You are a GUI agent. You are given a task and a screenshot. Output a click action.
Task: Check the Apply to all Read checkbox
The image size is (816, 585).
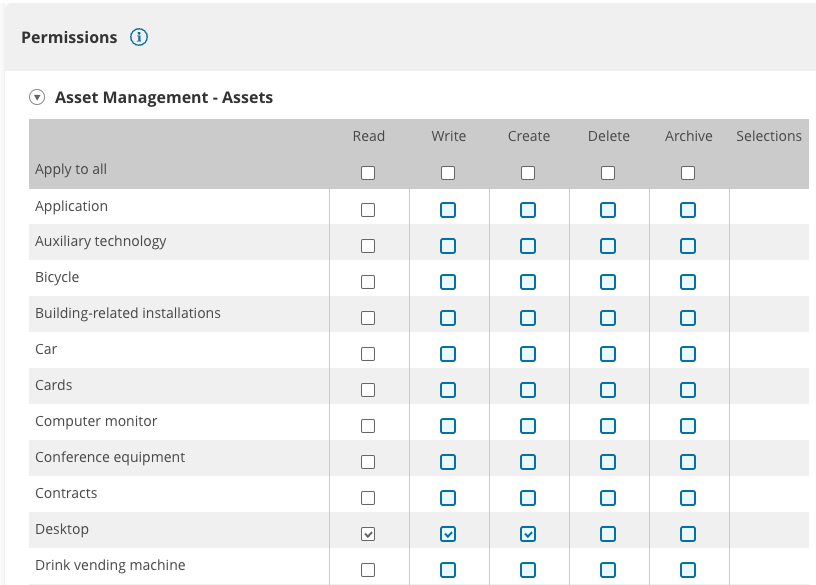368,173
